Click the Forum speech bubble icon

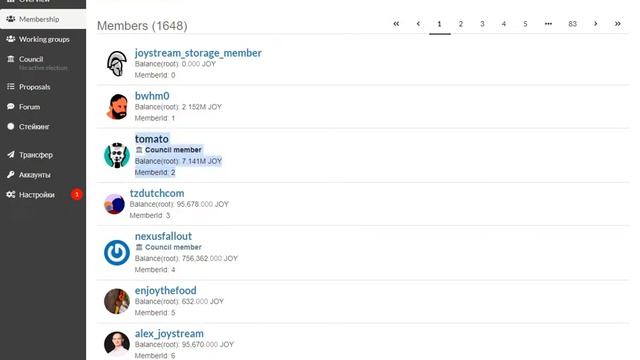(11, 107)
